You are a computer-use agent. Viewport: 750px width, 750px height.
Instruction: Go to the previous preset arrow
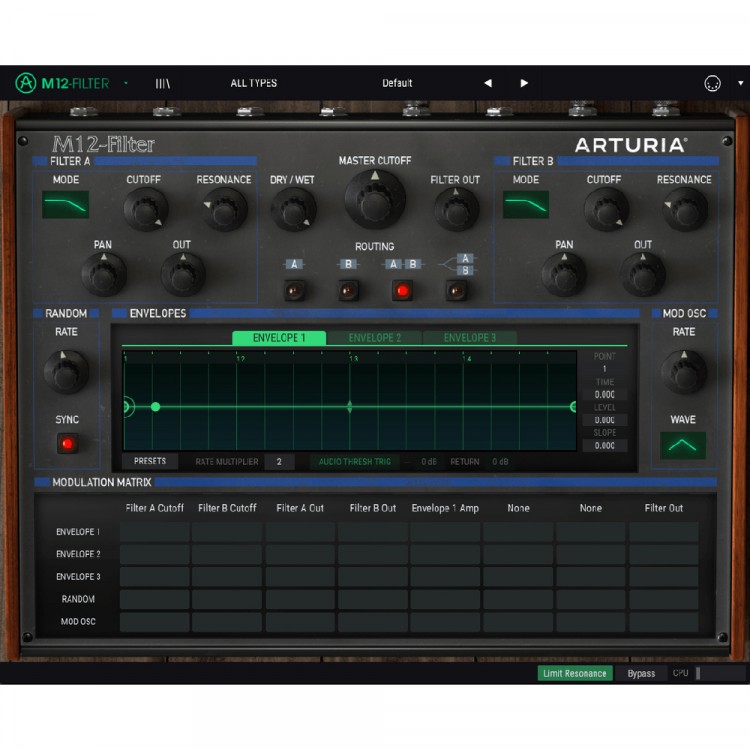(x=488, y=83)
